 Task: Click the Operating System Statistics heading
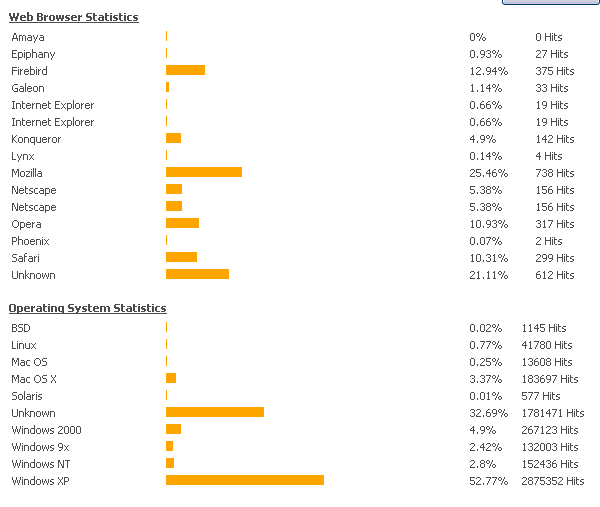(x=87, y=308)
